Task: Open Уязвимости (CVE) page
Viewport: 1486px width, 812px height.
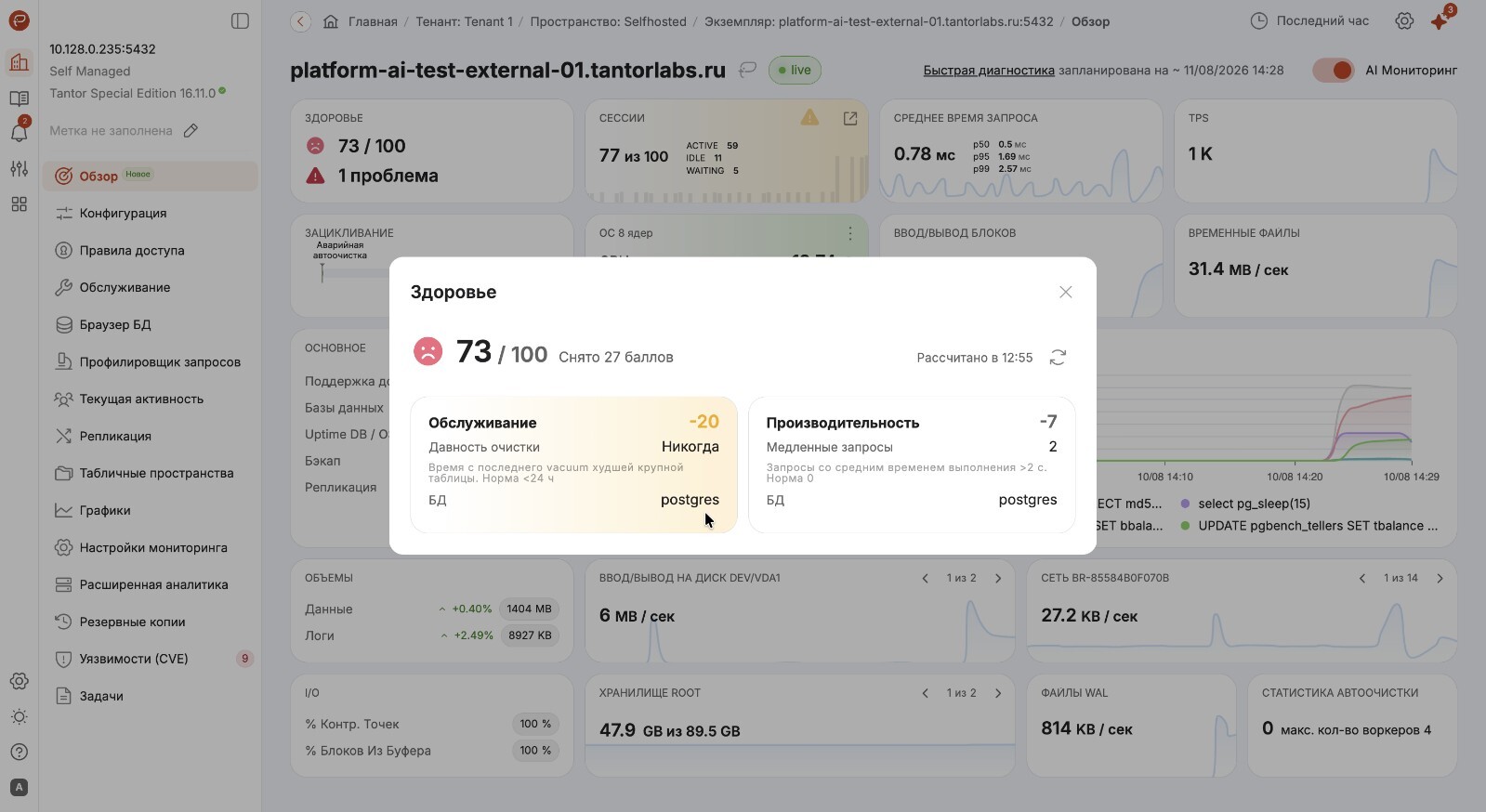Action: (x=151, y=659)
